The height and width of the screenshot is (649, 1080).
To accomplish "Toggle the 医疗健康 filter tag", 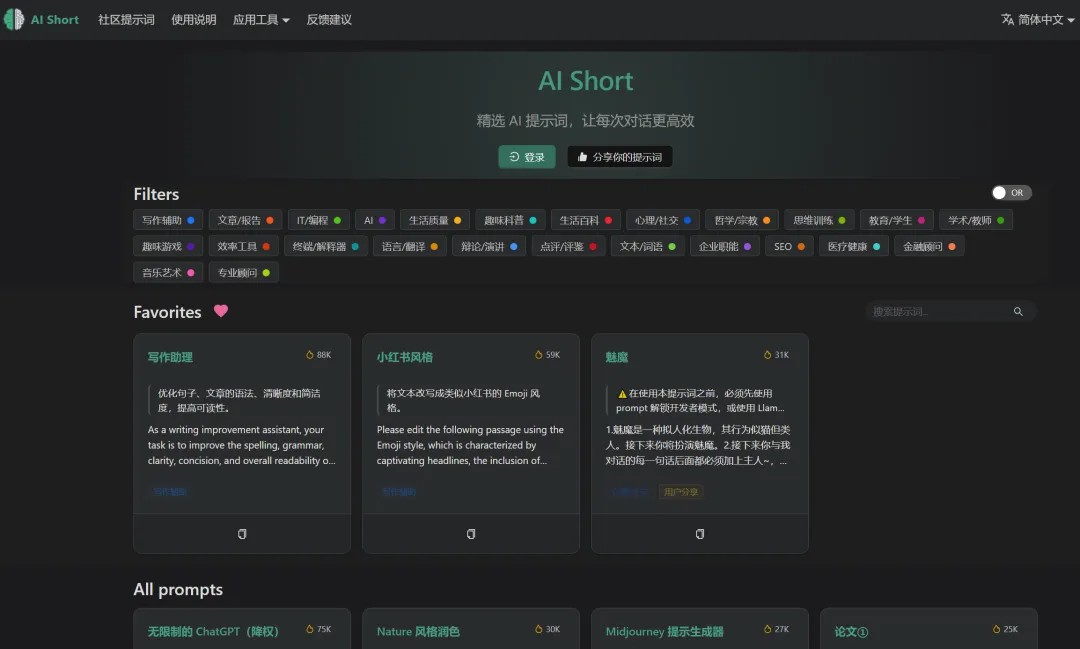I will (853, 247).
